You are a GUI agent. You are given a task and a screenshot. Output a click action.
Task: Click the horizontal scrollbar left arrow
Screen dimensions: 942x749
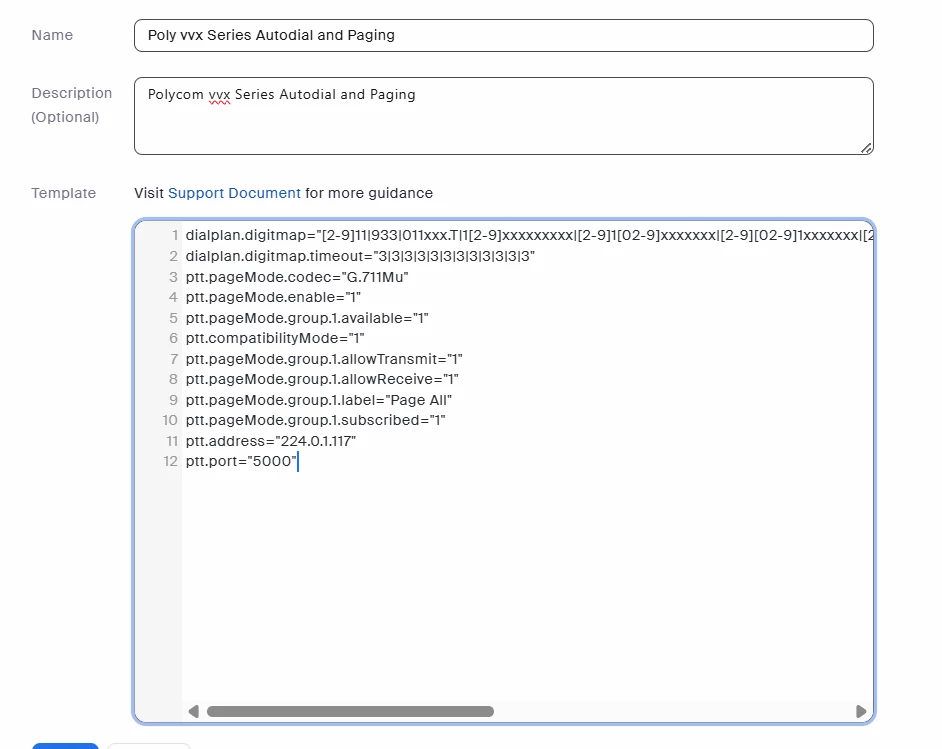[x=193, y=711]
